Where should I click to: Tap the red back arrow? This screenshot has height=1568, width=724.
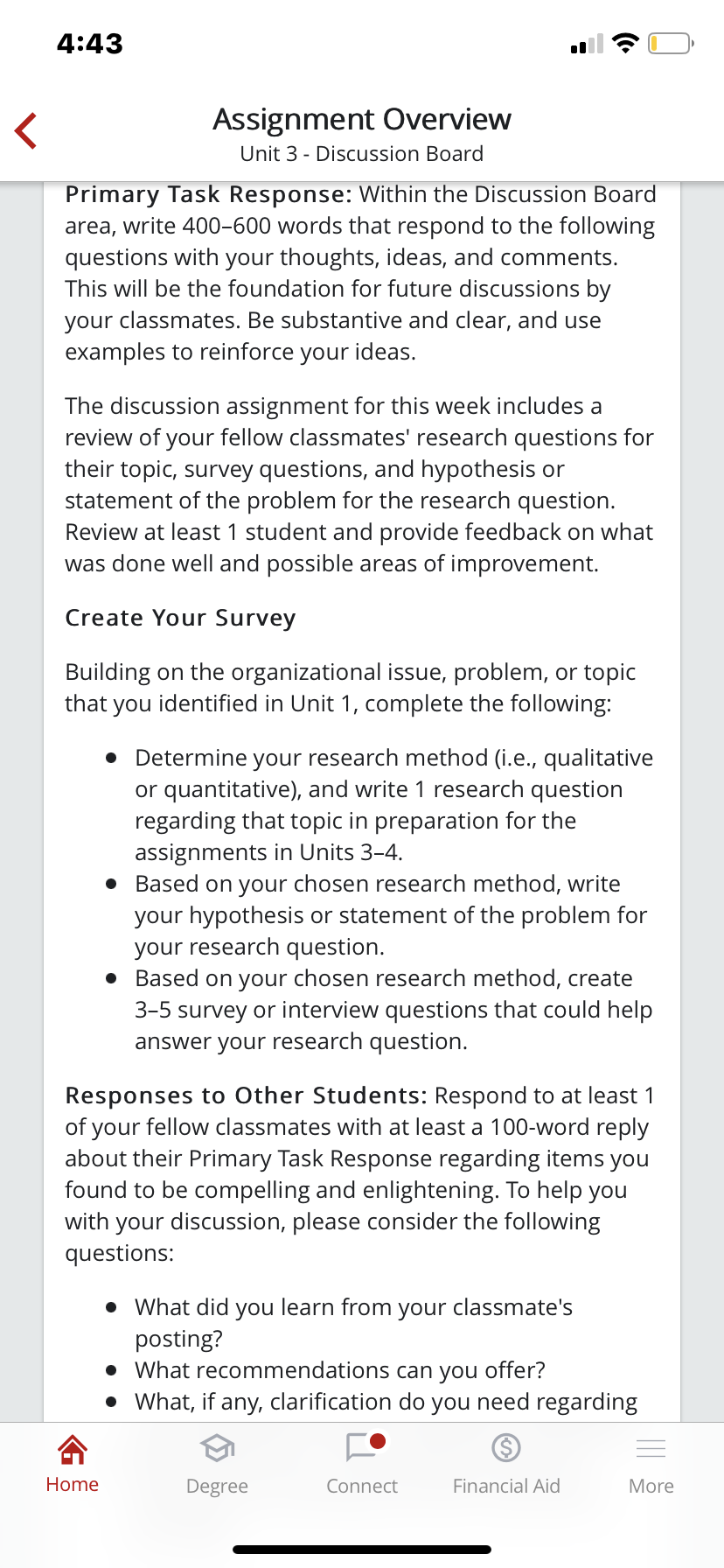(x=26, y=131)
